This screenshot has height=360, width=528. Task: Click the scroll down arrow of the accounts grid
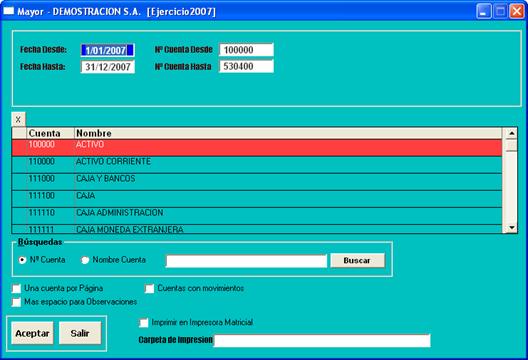point(512,228)
